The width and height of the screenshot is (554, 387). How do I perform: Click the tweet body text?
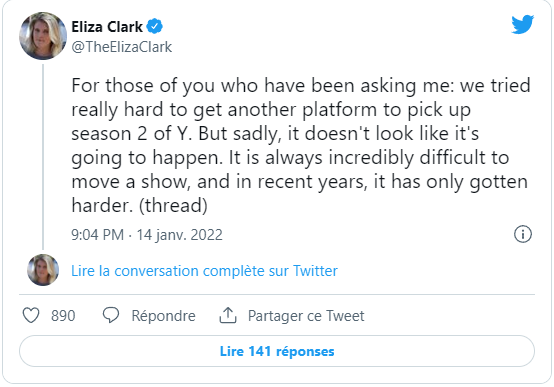coord(301,145)
